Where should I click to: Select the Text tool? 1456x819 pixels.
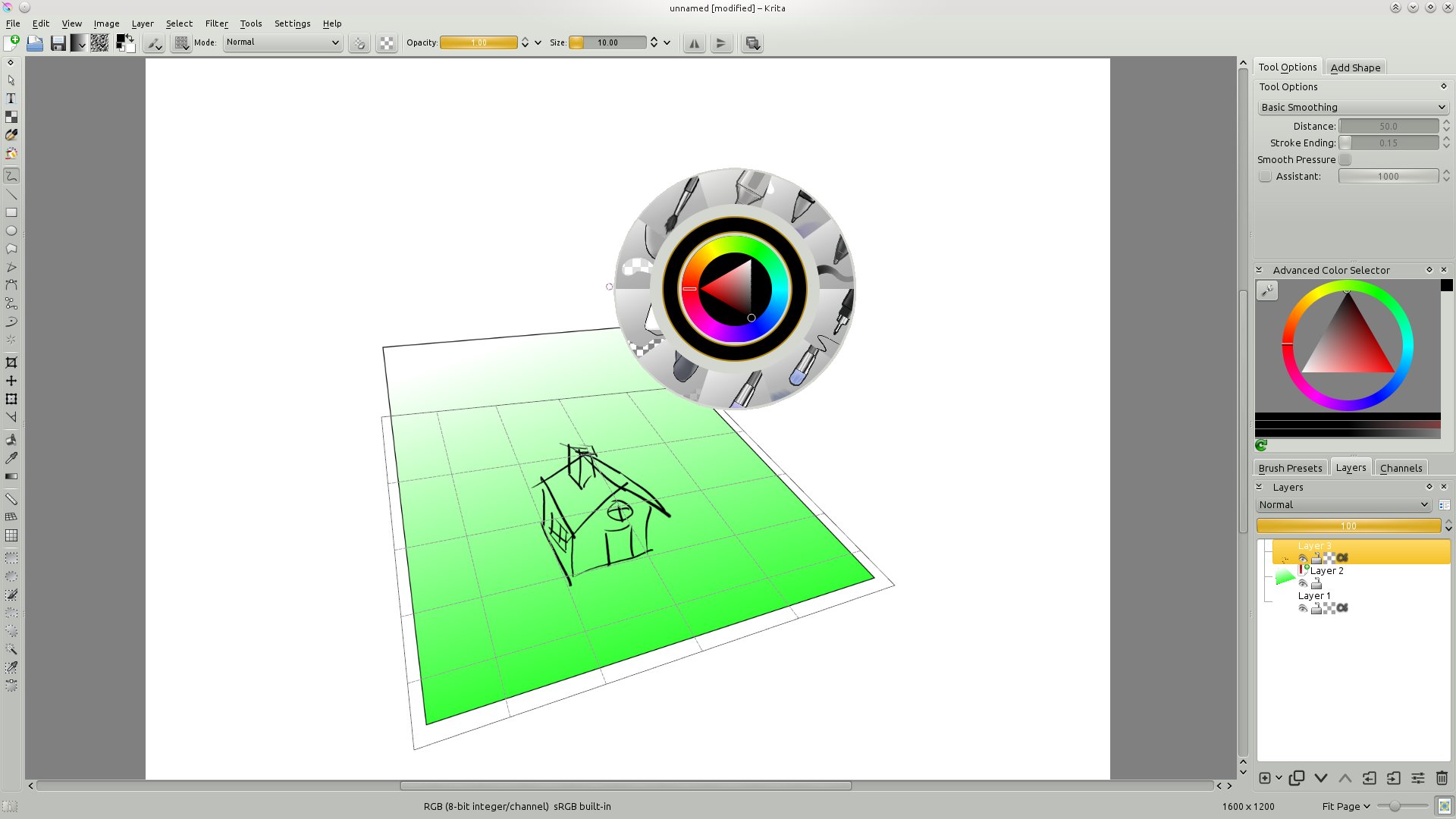(11, 99)
